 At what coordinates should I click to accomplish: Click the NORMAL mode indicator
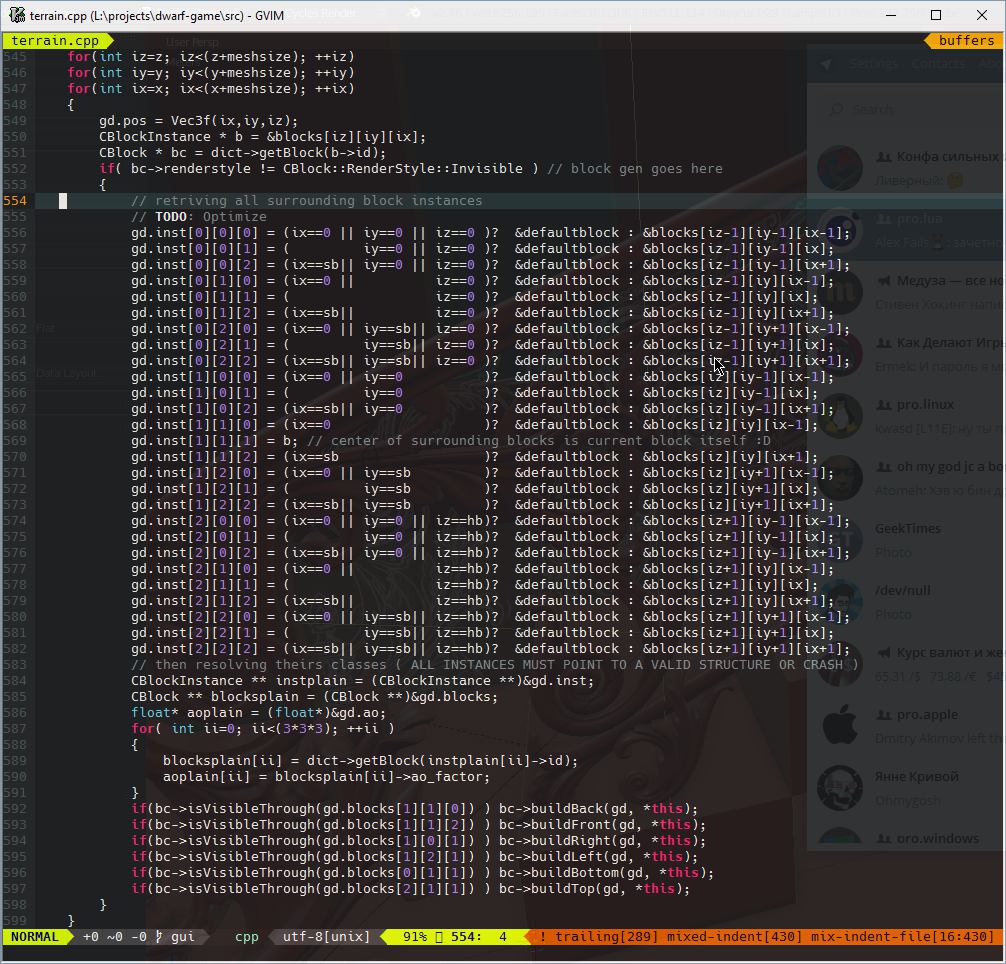tap(35, 937)
